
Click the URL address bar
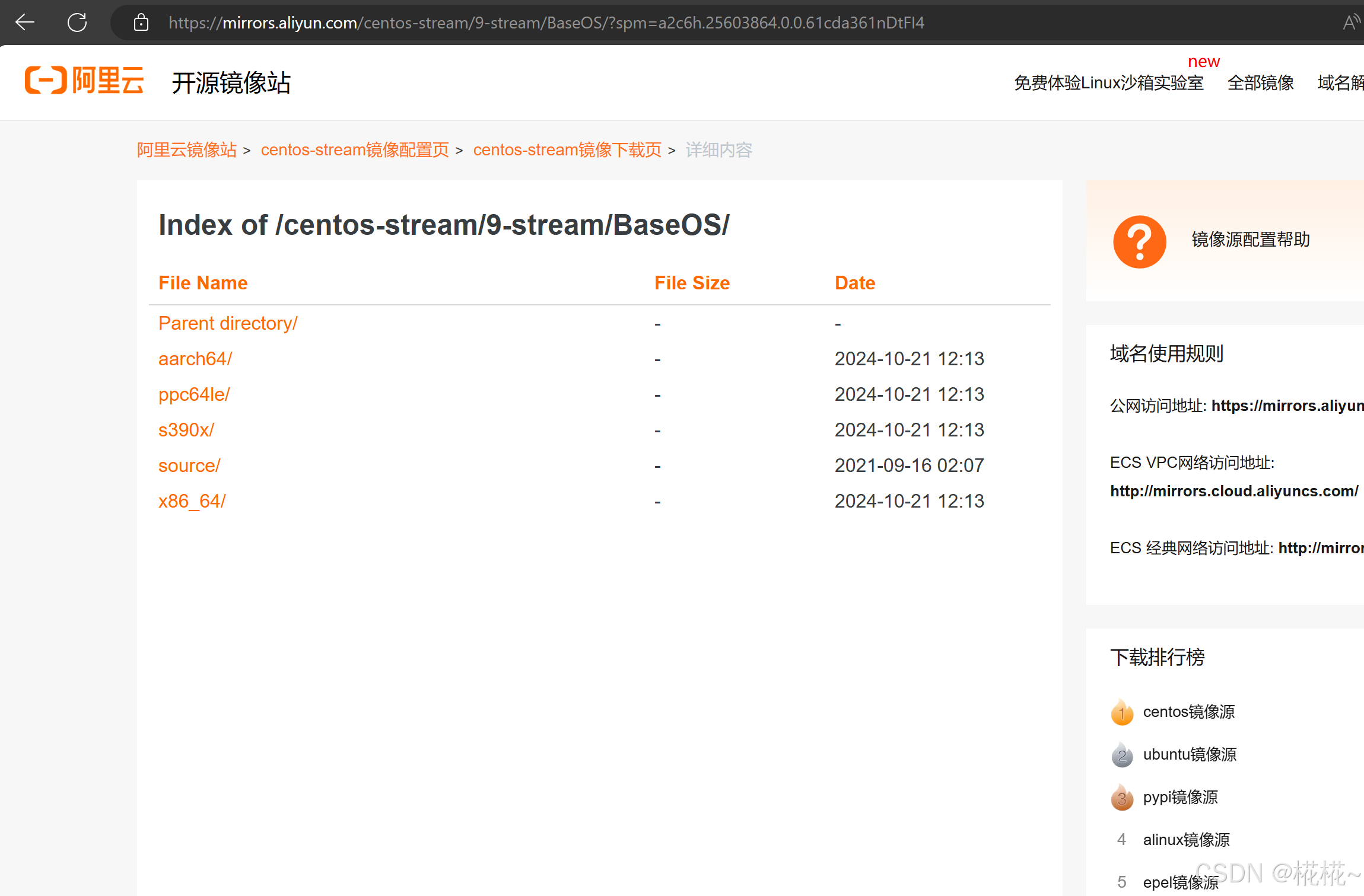pos(546,23)
